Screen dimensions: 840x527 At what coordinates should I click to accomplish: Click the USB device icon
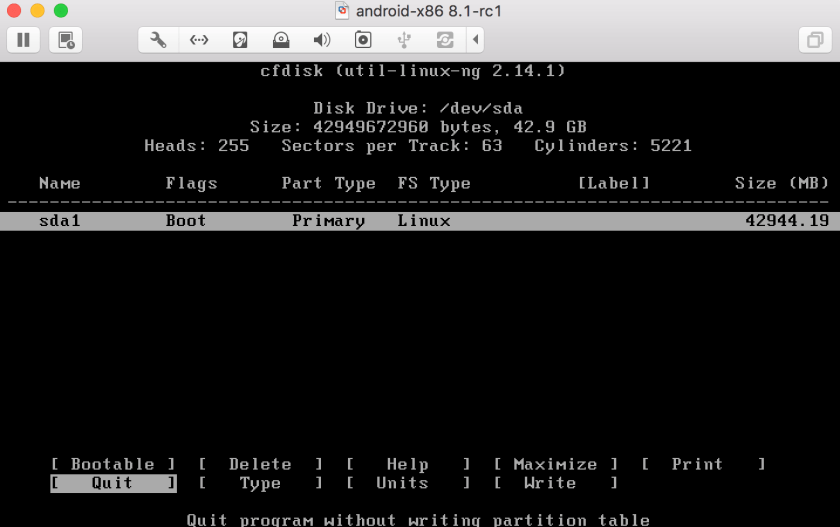pyautogui.click(x=404, y=40)
